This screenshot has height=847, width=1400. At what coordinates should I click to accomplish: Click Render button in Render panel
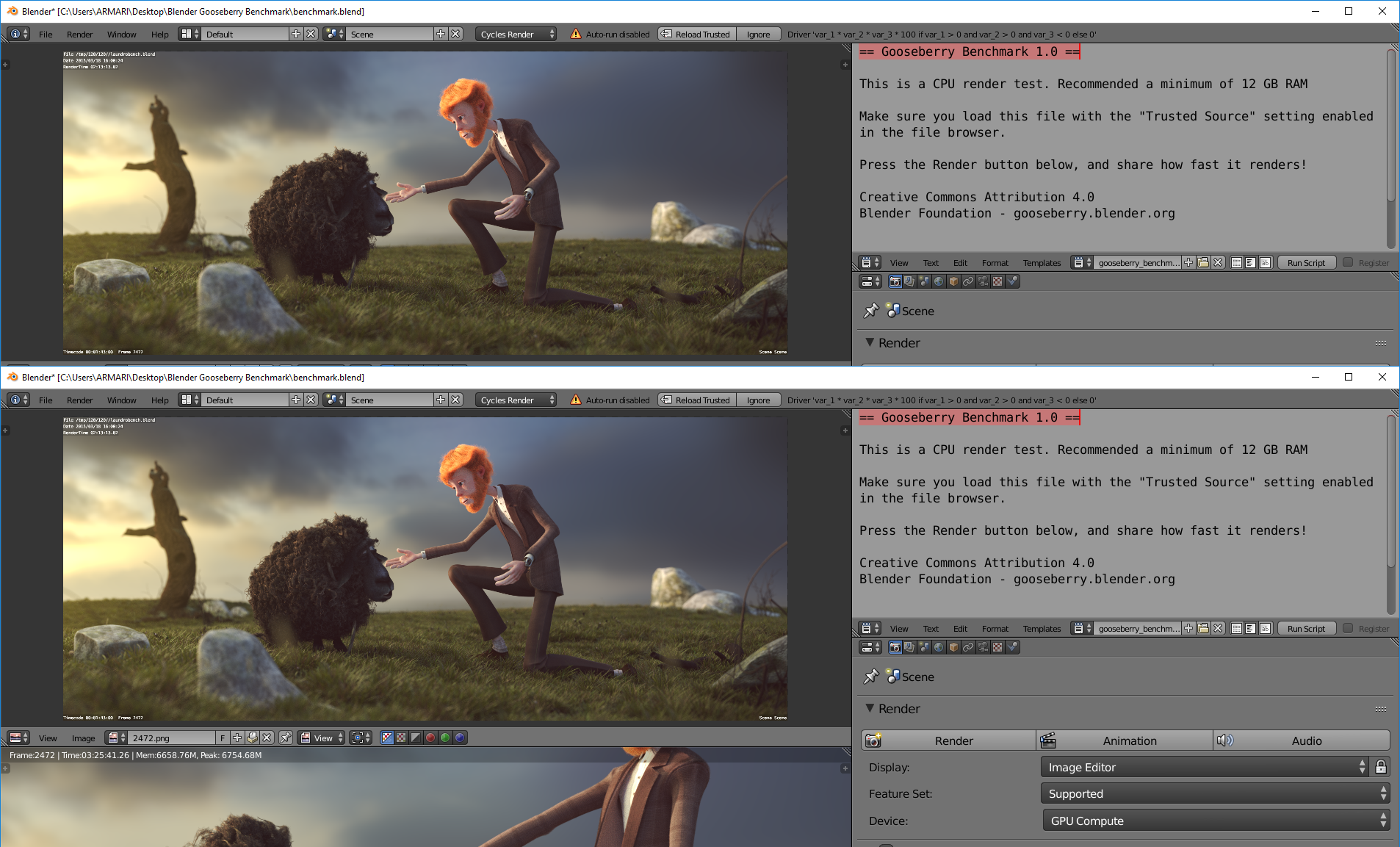pyautogui.click(x=948, y=740)
